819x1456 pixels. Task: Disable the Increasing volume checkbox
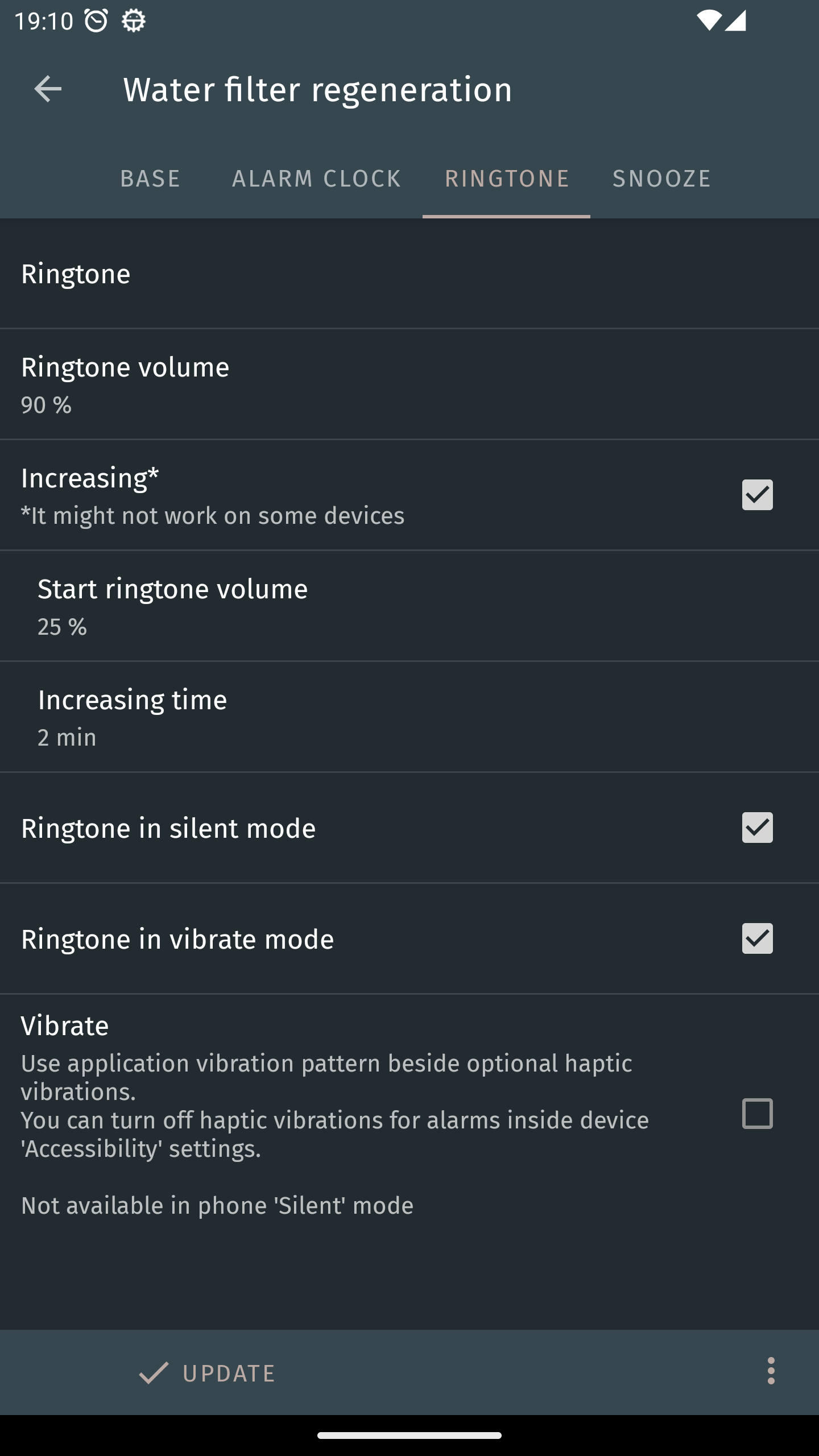click(757, 495)
